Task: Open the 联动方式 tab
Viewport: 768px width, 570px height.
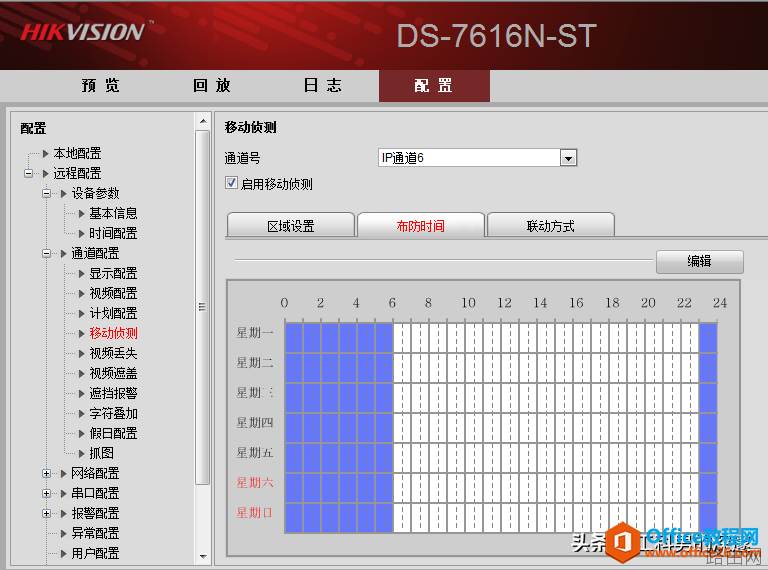Action: coord(551,225)
